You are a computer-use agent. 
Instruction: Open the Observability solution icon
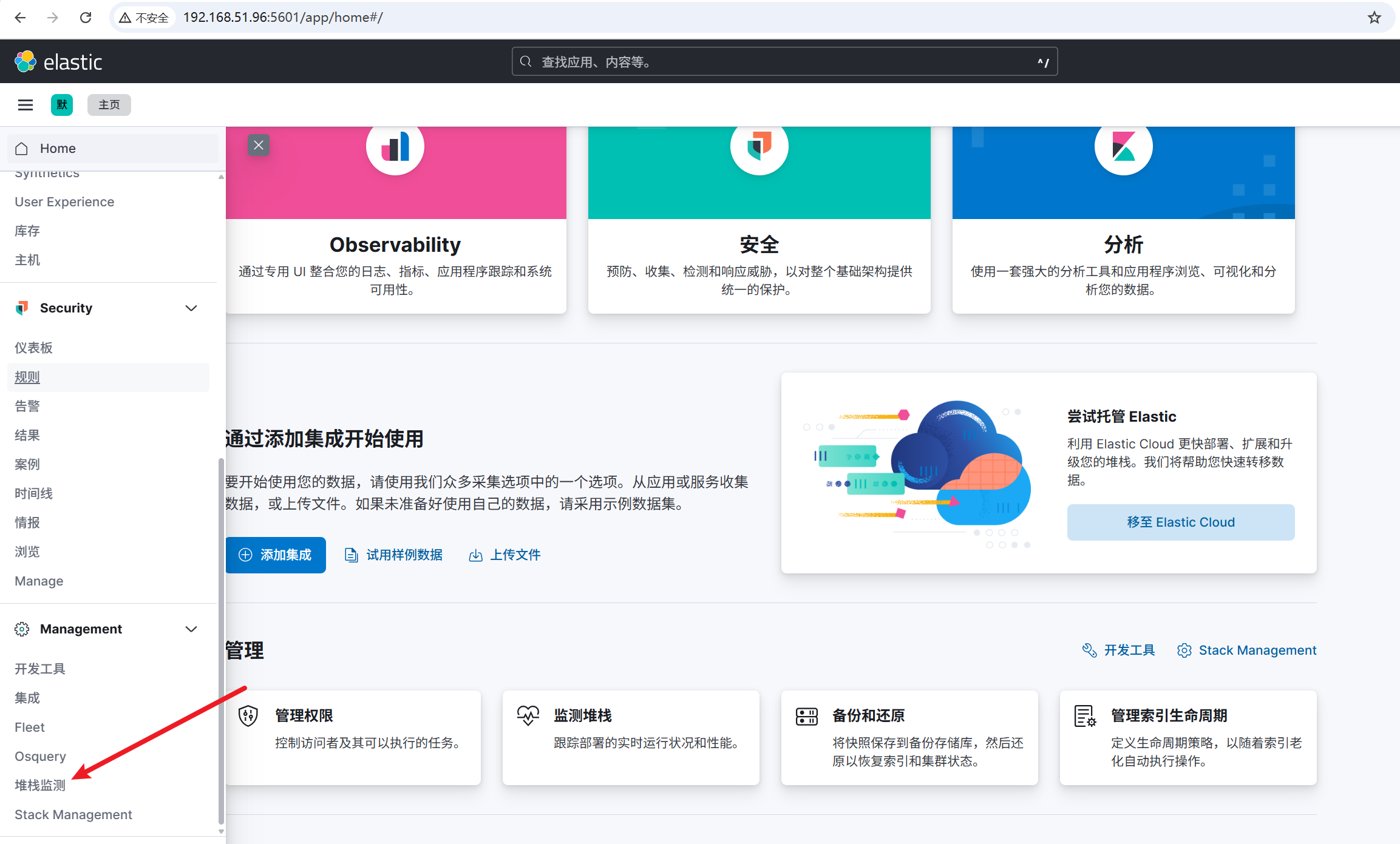(x=395, y=147)
